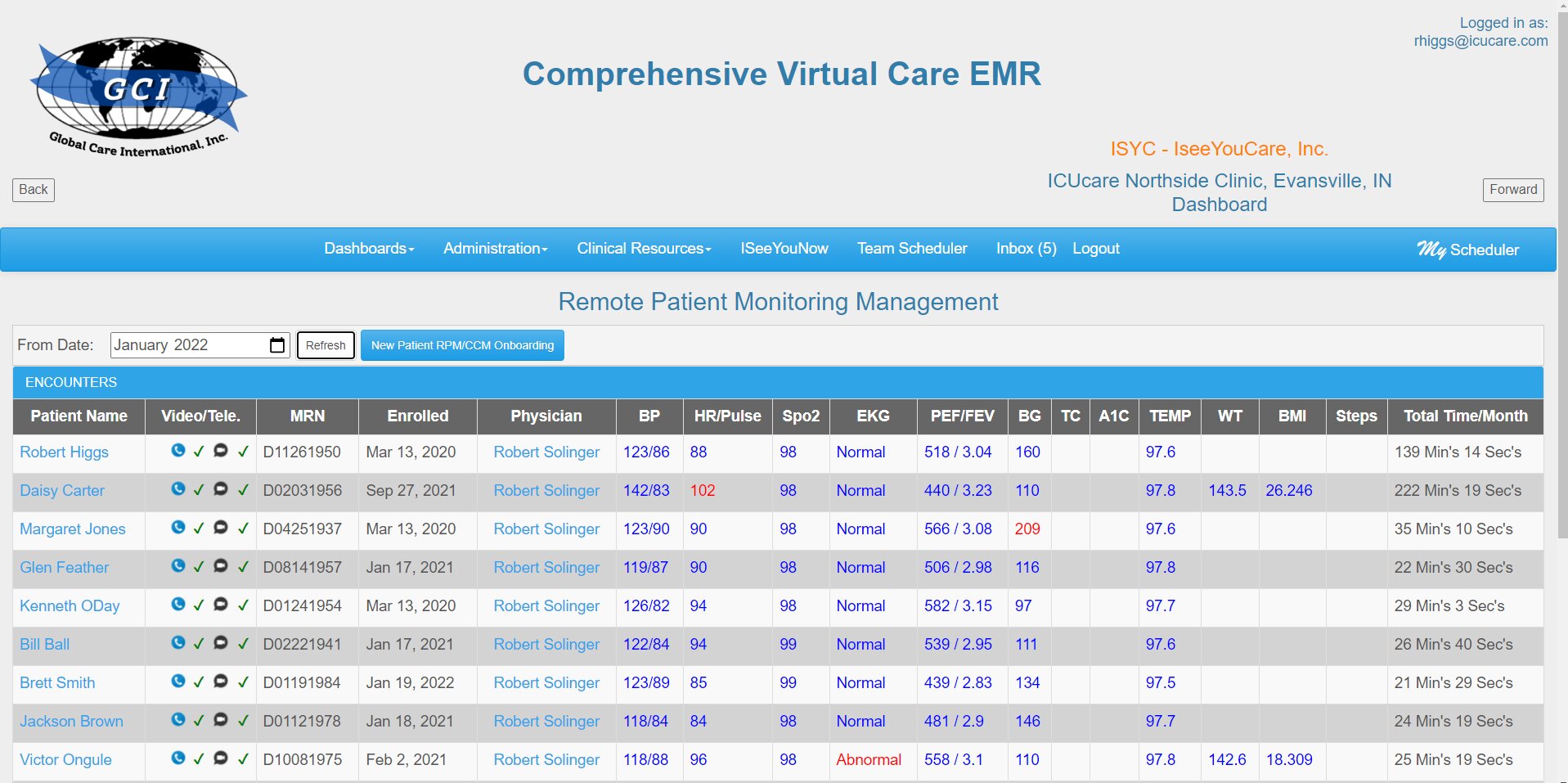
Task: Open Bill Ball video chat icon
Action: 220,642
